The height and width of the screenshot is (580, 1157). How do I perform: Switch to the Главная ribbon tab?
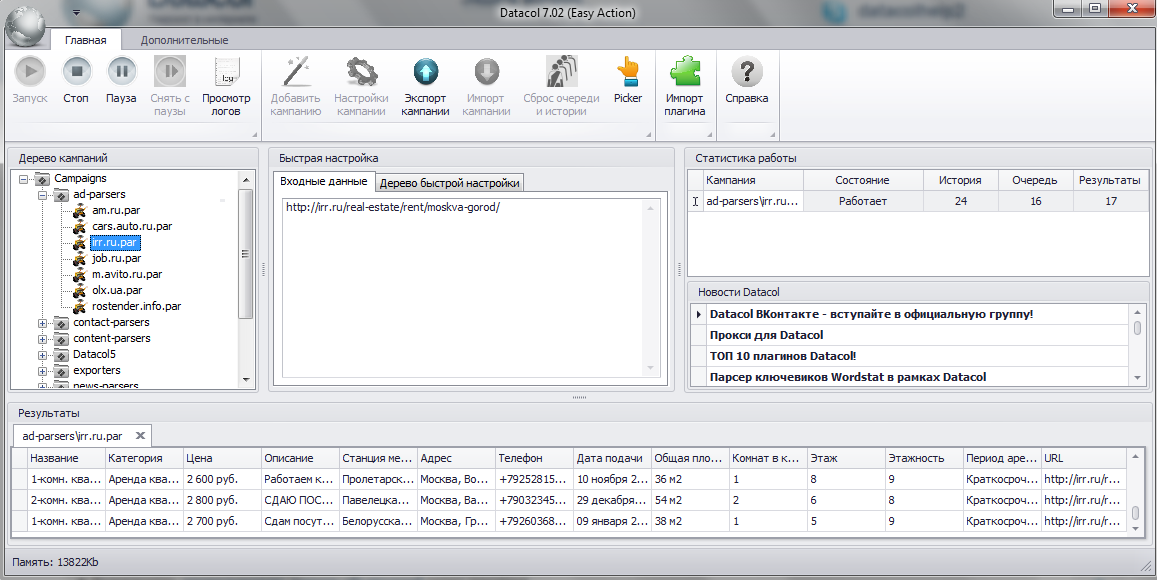(x=86, y=40)
